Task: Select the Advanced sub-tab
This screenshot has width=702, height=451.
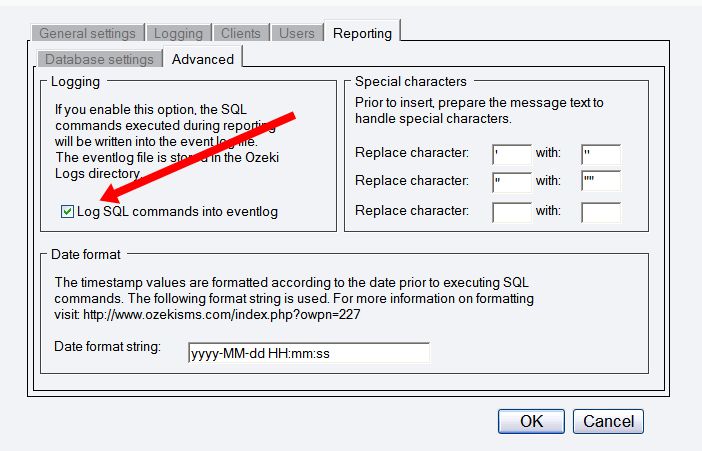Action: point(203,58)
